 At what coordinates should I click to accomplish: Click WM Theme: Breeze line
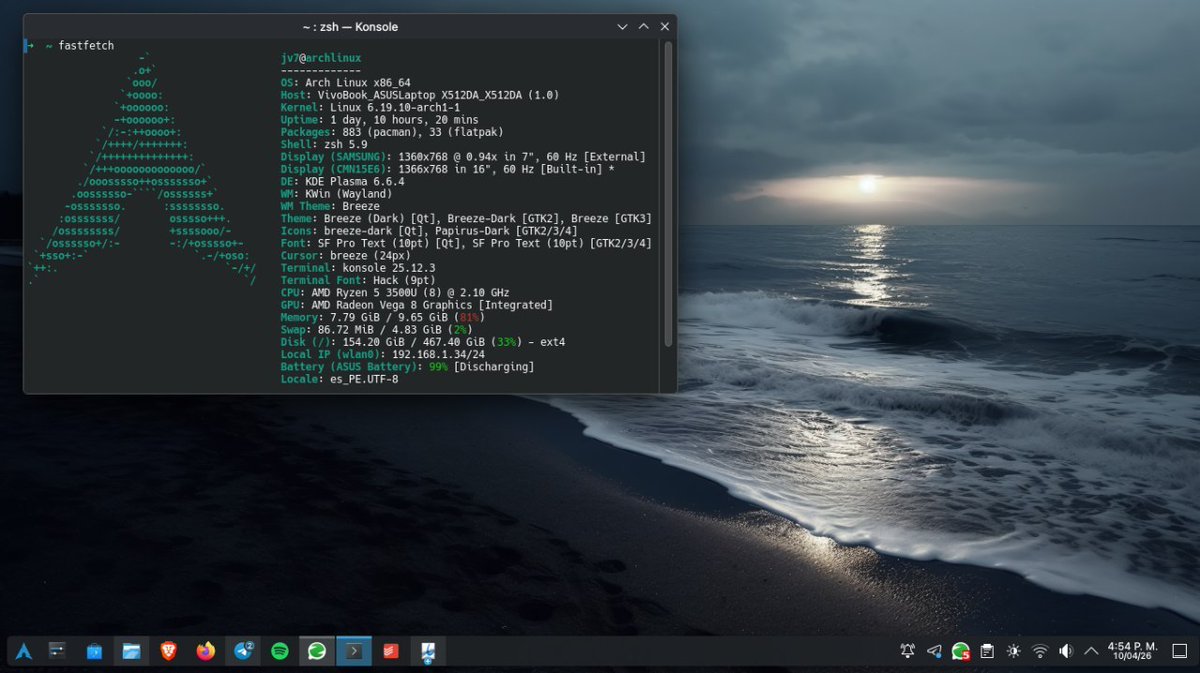coord(330,206)
